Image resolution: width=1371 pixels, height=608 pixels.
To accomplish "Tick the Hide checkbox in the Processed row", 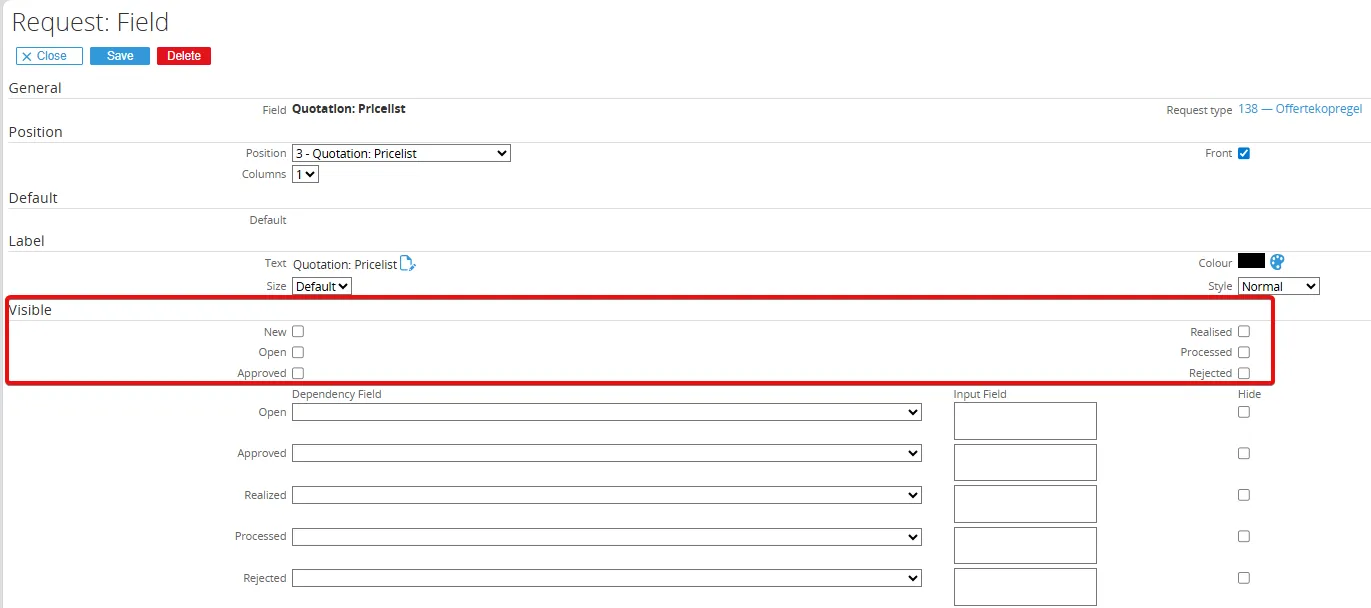I will [1244, 536].
